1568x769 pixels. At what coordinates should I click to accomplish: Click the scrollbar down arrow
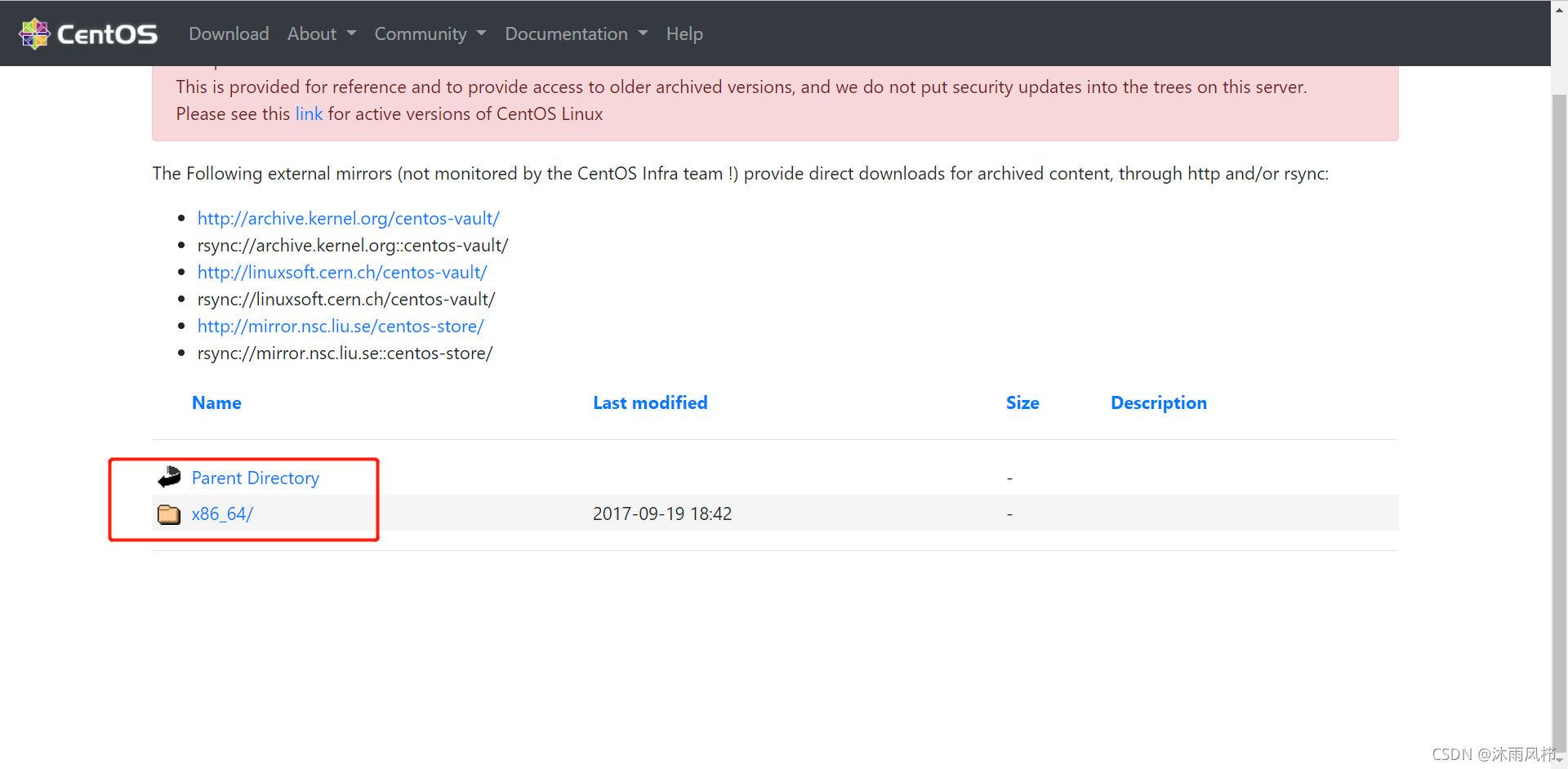click(1559, 760)
